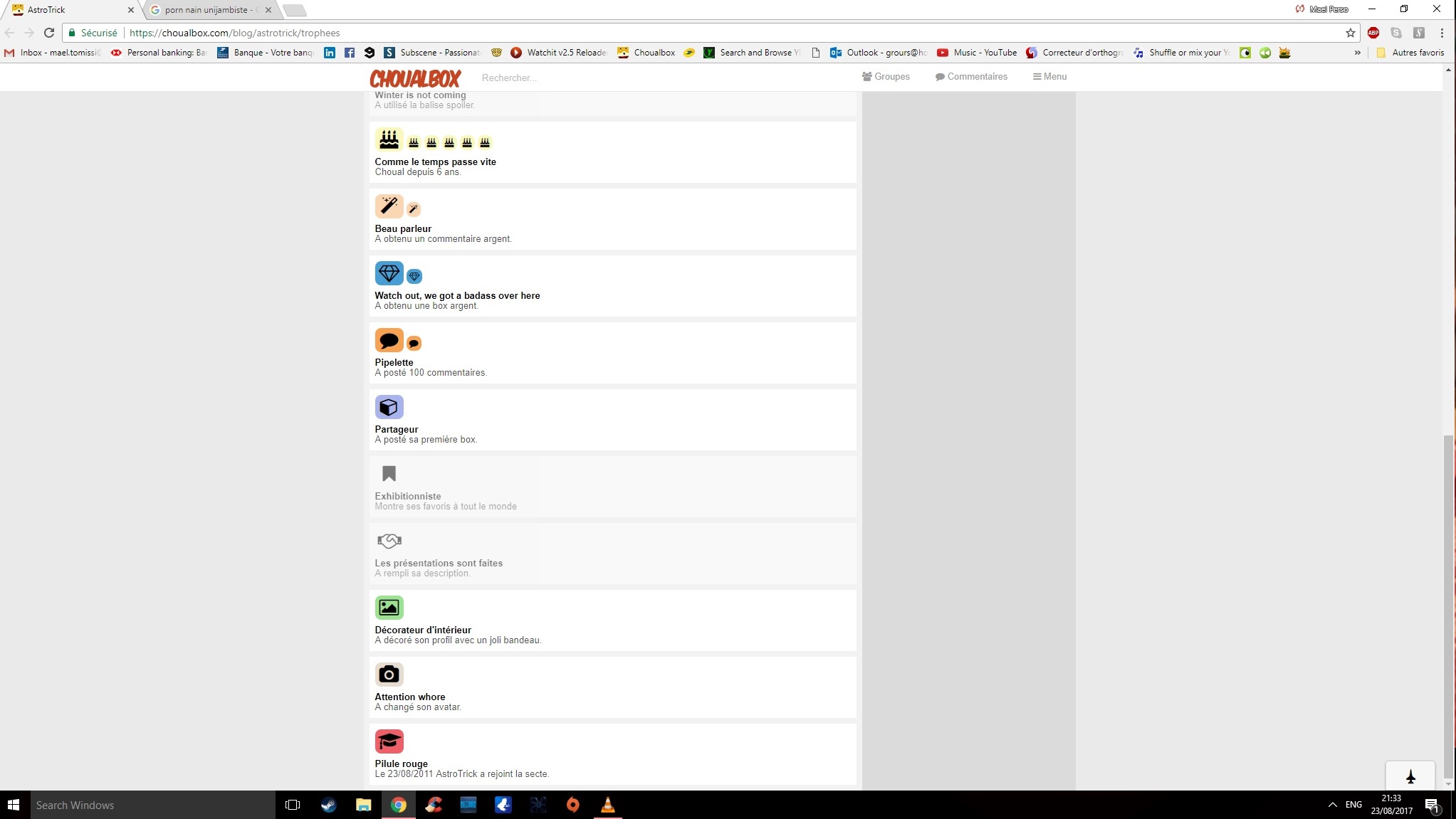This screenshot has height=819, width=1456.
Task: Open the Menu hamburger dropdown
Action: (1049, 77)
